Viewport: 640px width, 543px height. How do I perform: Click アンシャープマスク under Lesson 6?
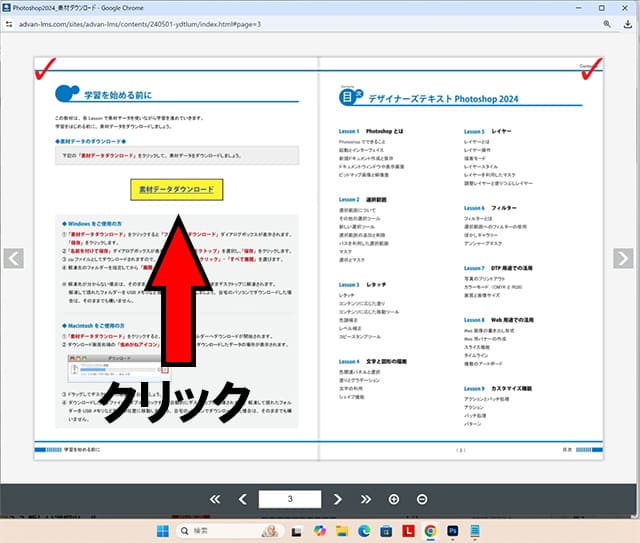click(x=483, y=243)
